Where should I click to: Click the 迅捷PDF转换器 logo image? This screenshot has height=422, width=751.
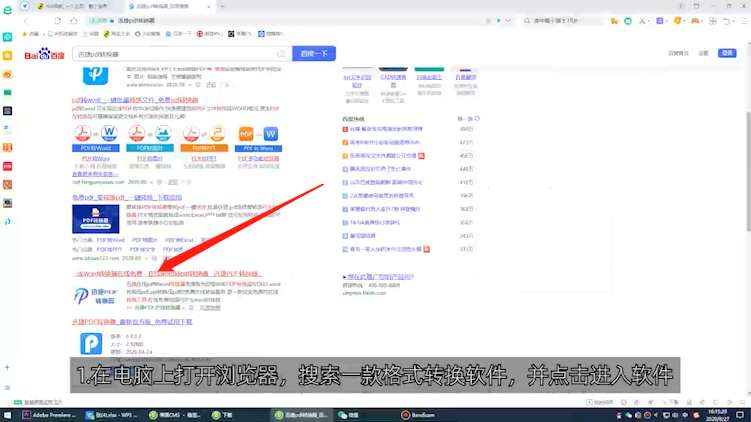95,296
